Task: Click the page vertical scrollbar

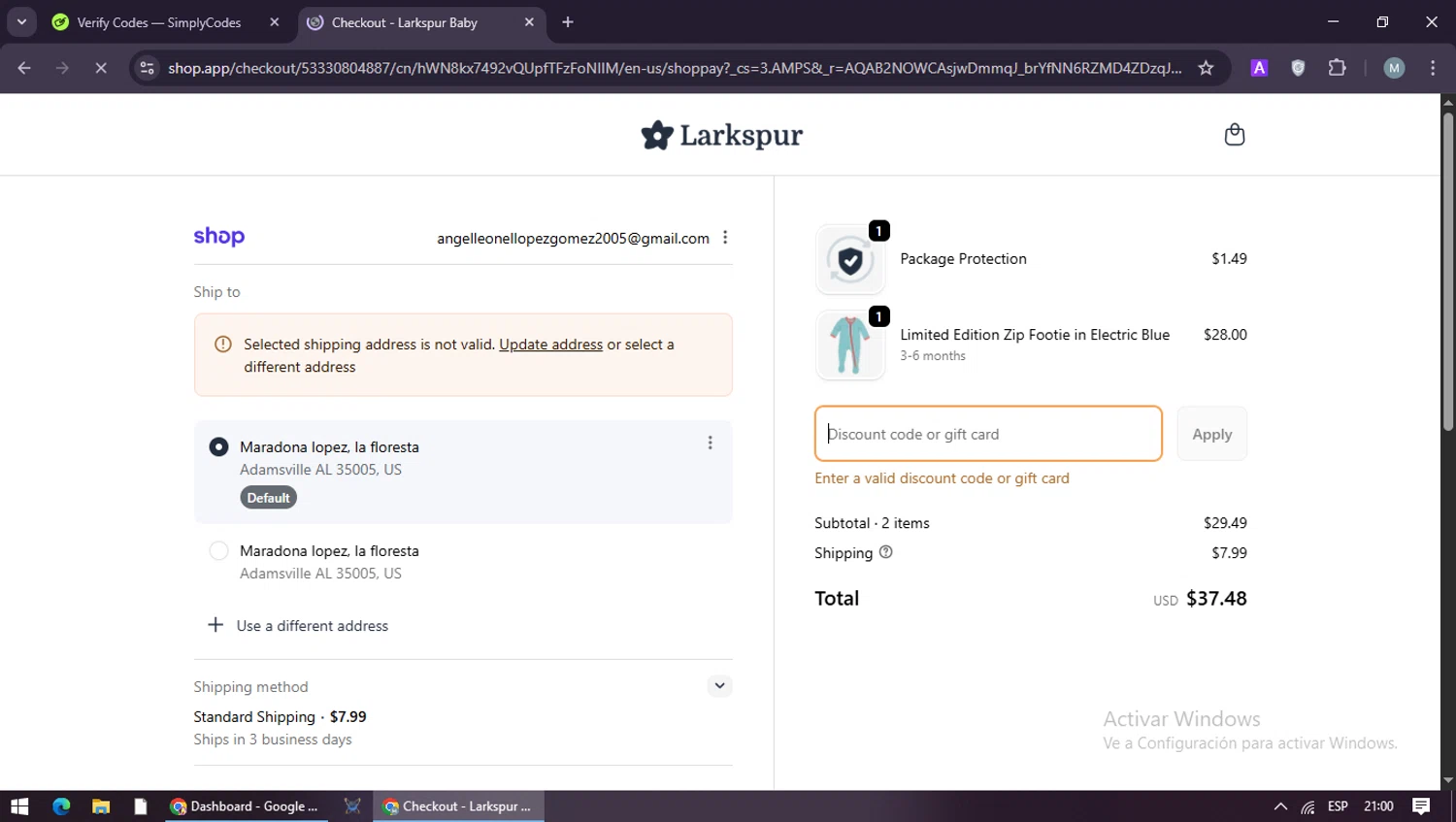Action: (1448, 272)
